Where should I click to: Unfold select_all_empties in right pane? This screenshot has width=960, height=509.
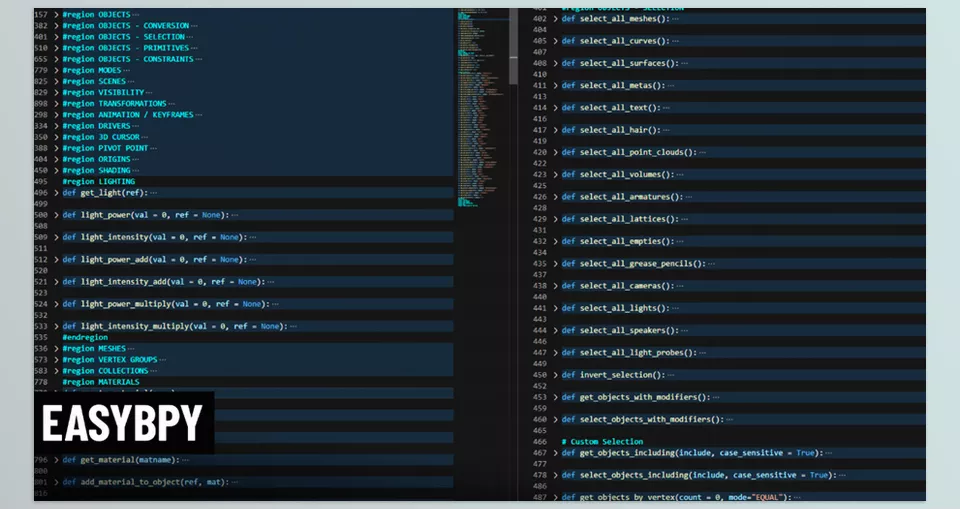tap(556, 241)
